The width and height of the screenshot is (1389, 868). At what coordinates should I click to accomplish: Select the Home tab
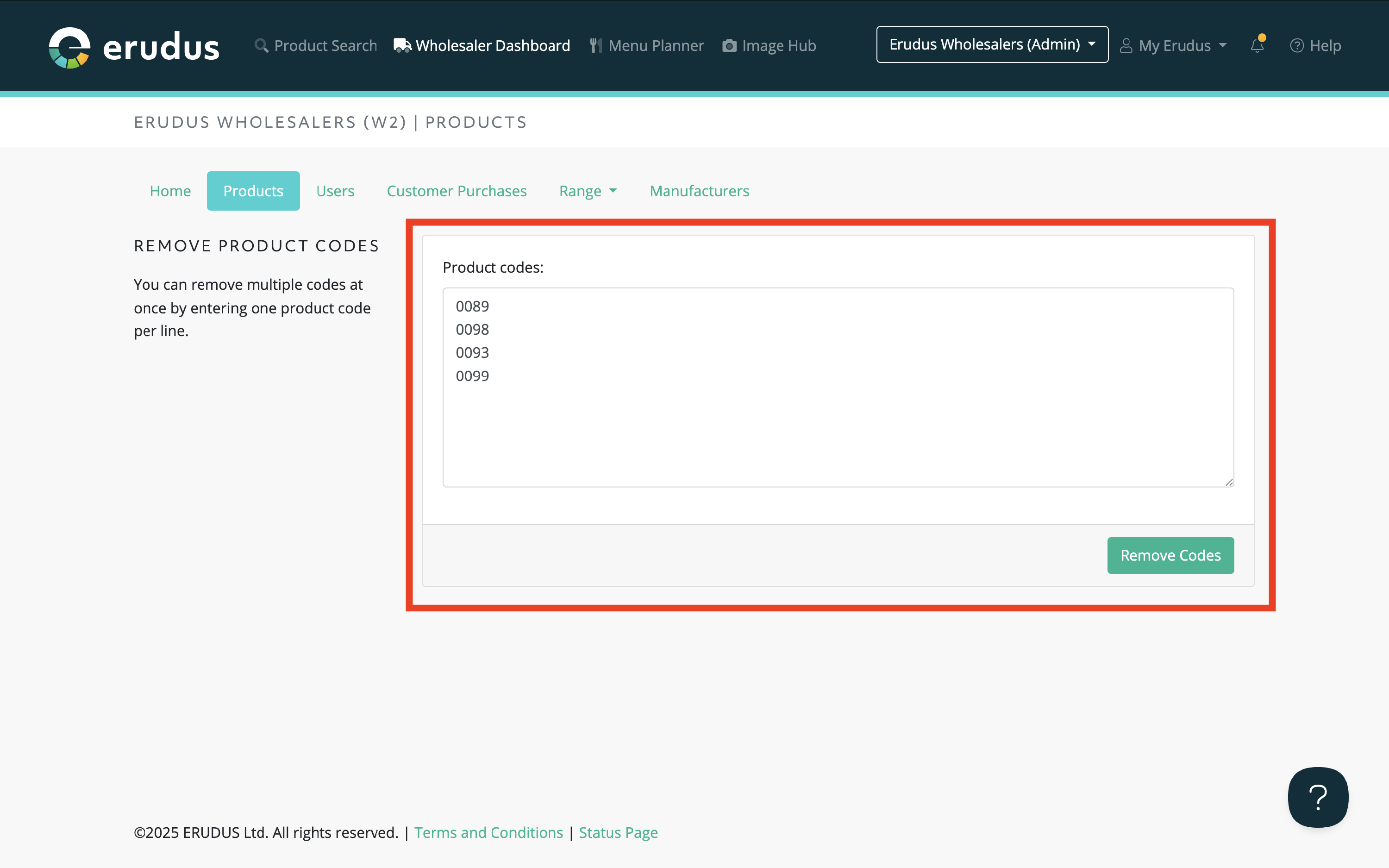coord(170,191)
